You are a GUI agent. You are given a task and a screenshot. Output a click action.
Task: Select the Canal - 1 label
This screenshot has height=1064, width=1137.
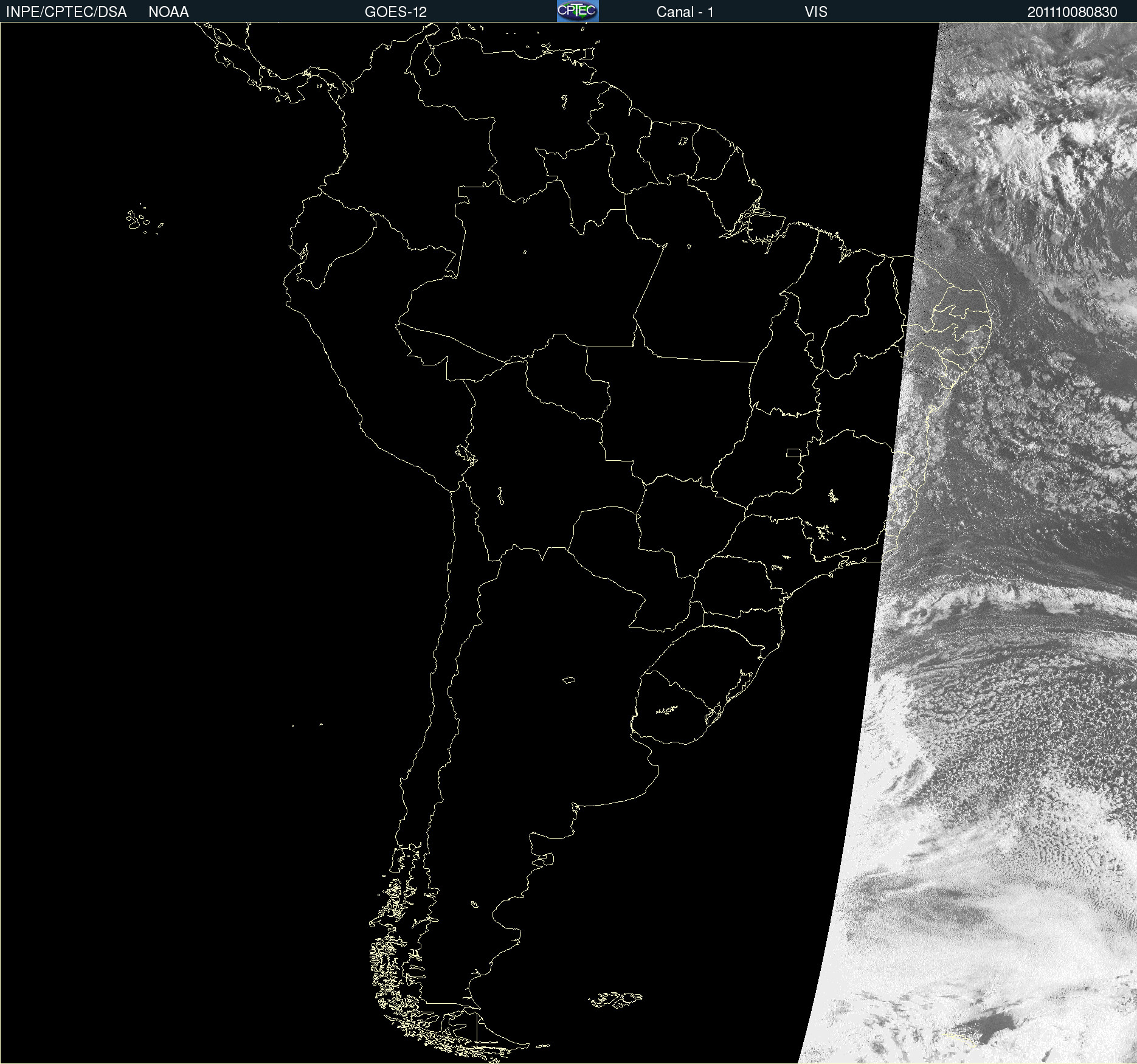[x=685, y=12]
